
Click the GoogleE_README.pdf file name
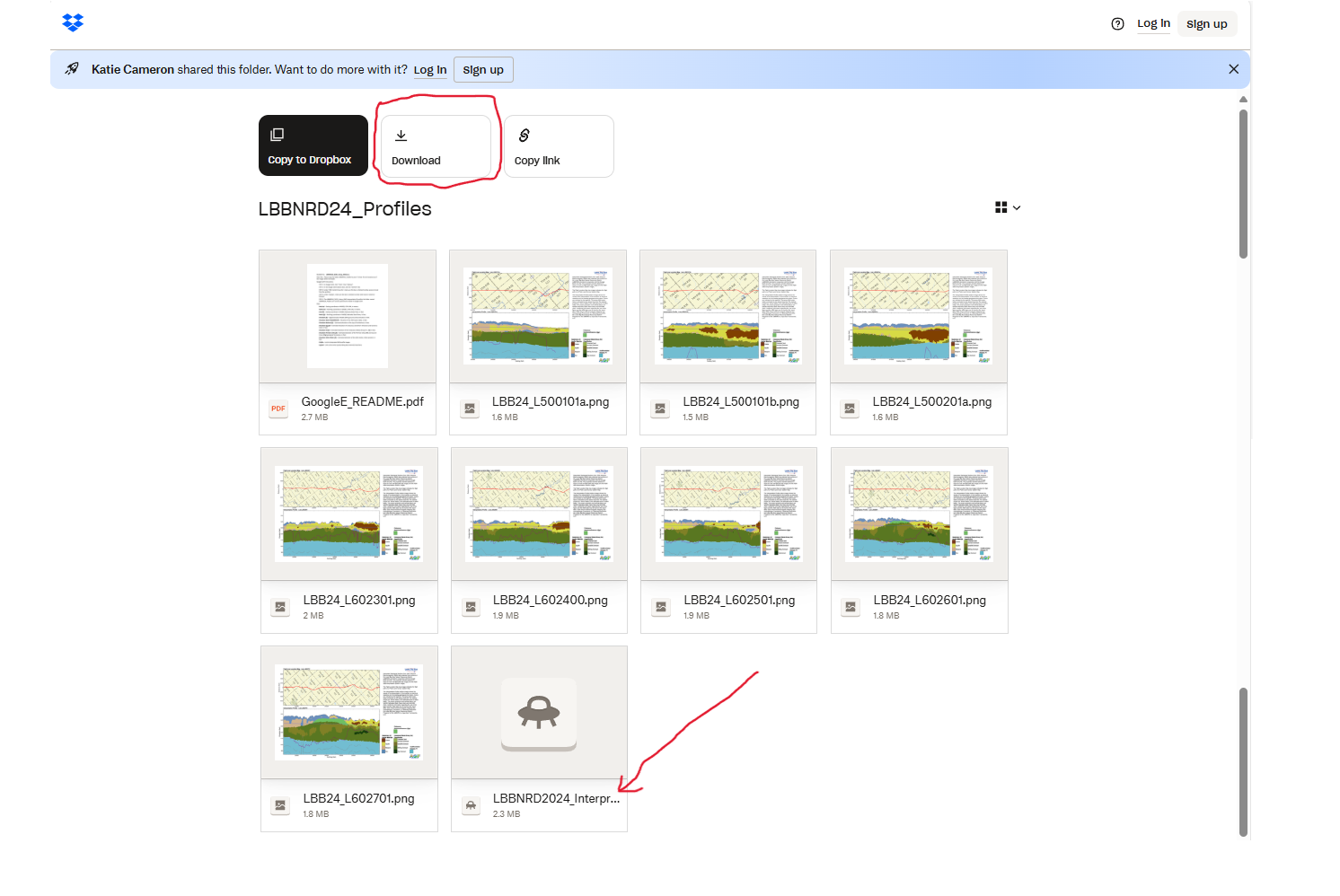[362, 401]
